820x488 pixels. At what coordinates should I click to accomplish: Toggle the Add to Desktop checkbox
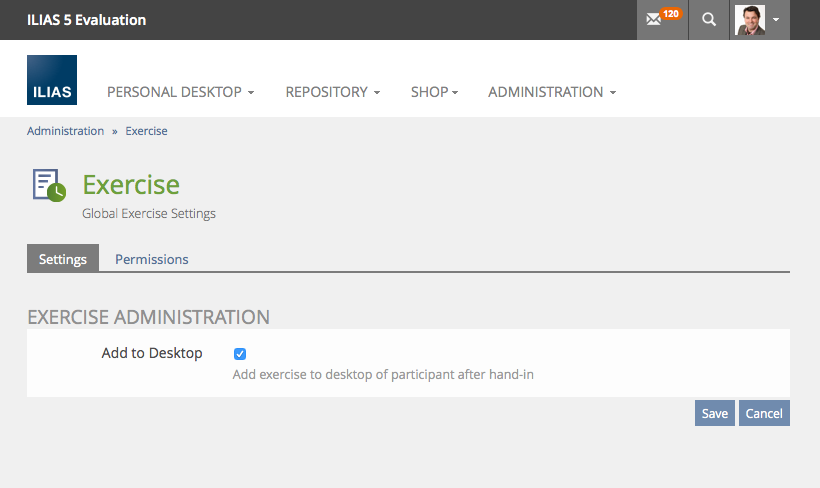point(240,354)
